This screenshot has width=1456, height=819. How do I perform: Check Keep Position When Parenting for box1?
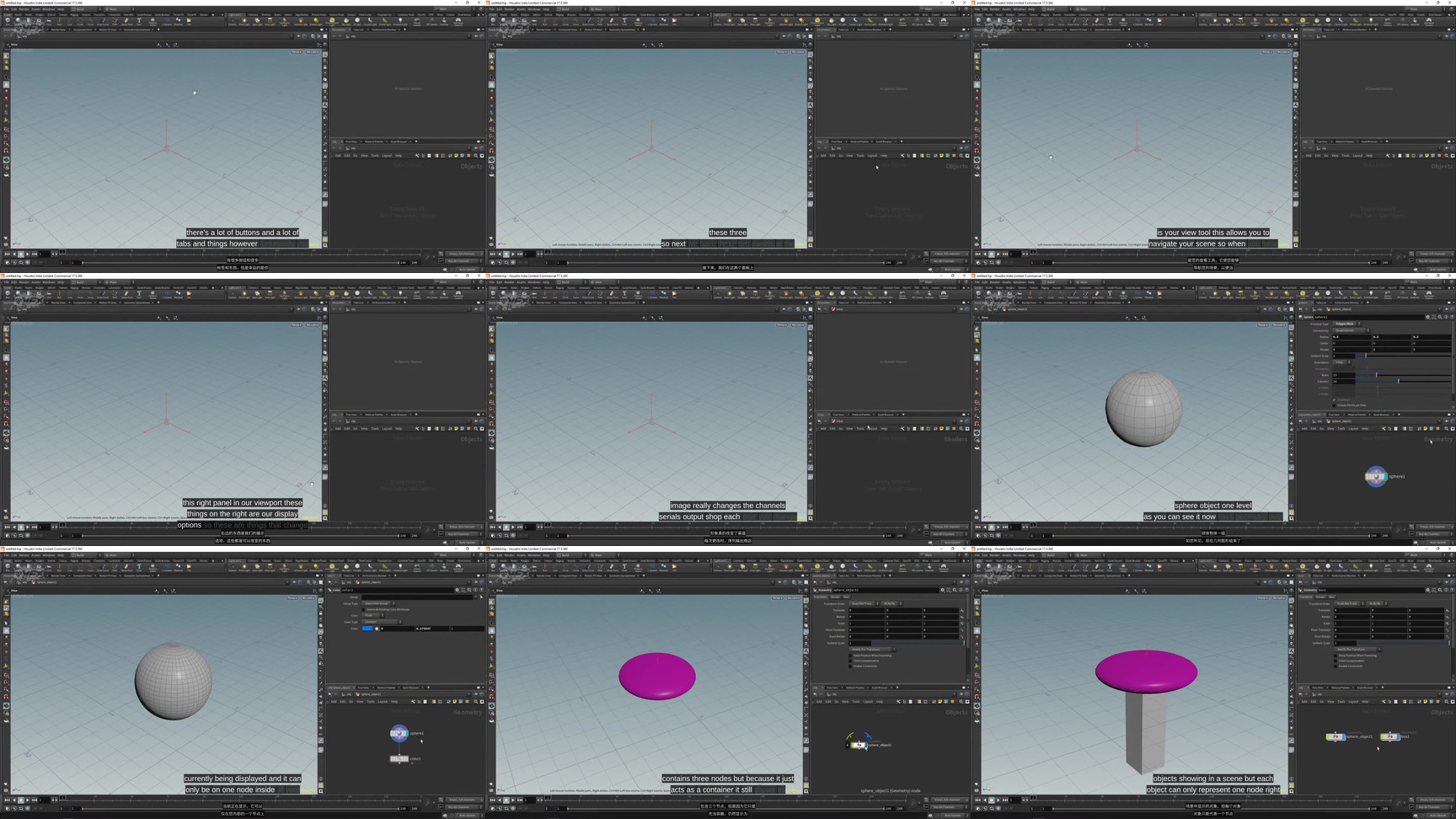(1336, 656)
